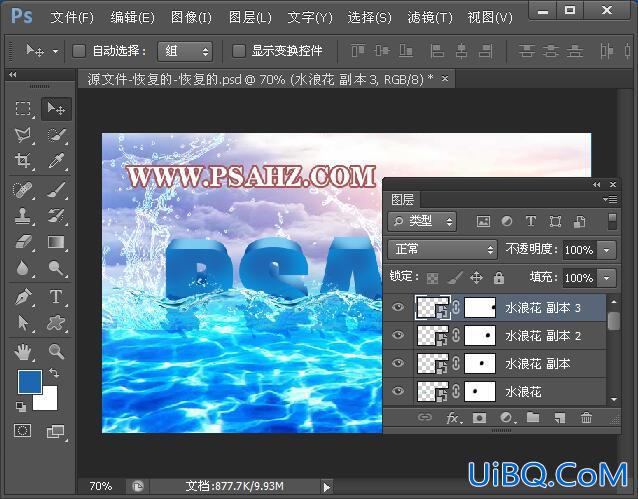Screen dimensions: 638x499
Task: Select the Path Selection tool
Action: click(x=23, y=323)
